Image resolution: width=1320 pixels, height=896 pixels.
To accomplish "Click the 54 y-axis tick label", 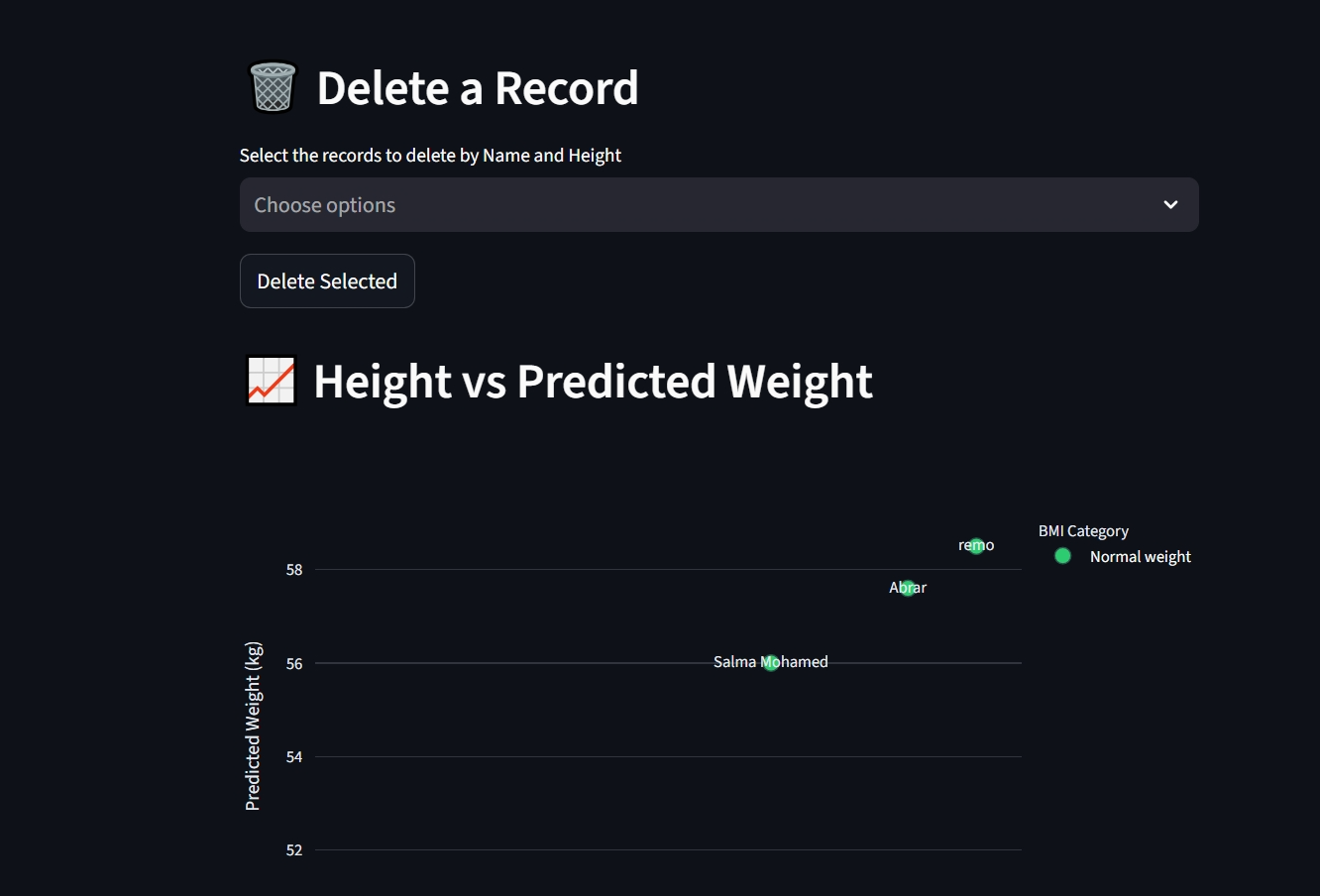I will click(294, 757).
